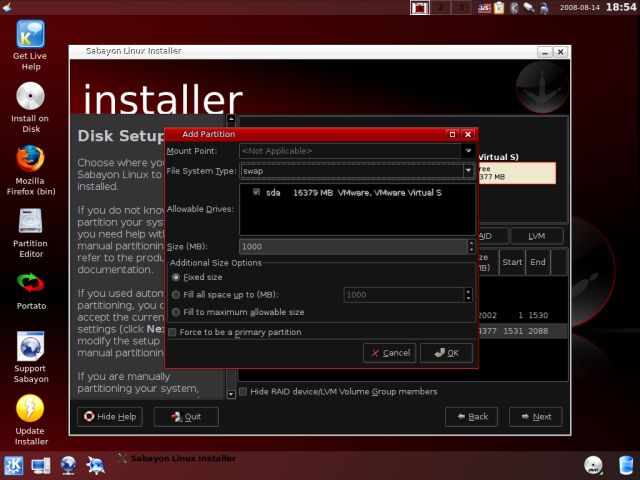Screen dimensions: 640x480
Task: Click the US keyboard layout flag icon
Action: (x=484, y=8)
